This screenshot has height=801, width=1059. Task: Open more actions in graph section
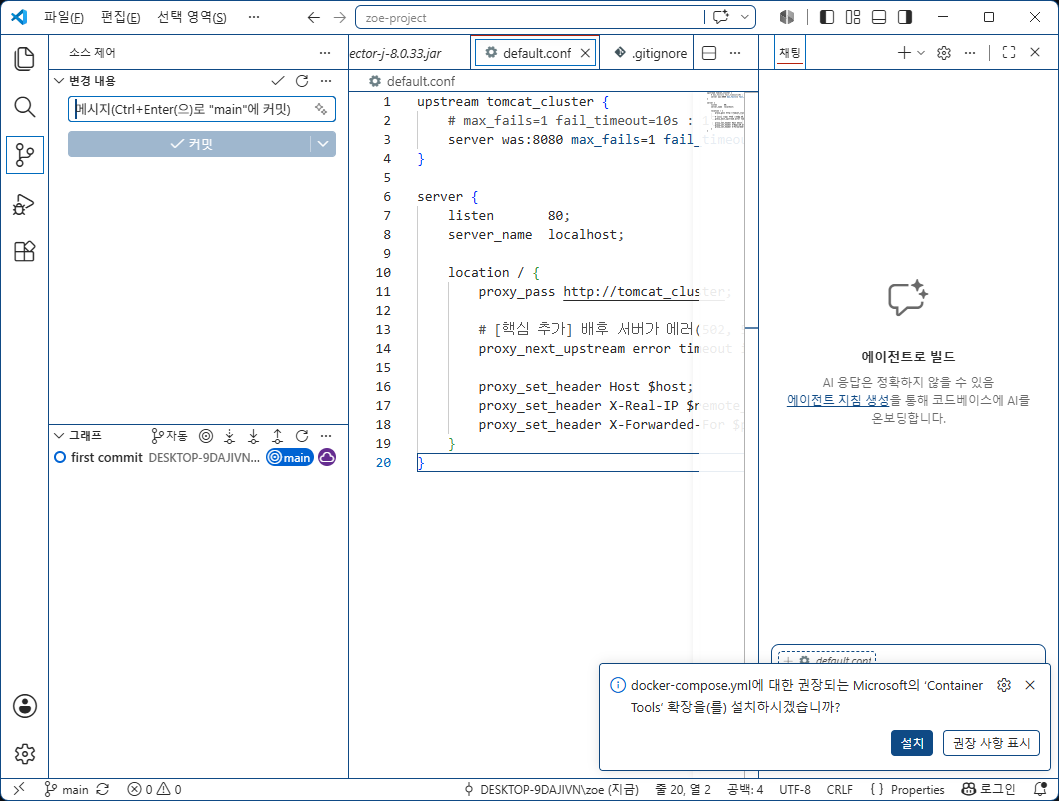pyautogui.click(x=326, y=436)
